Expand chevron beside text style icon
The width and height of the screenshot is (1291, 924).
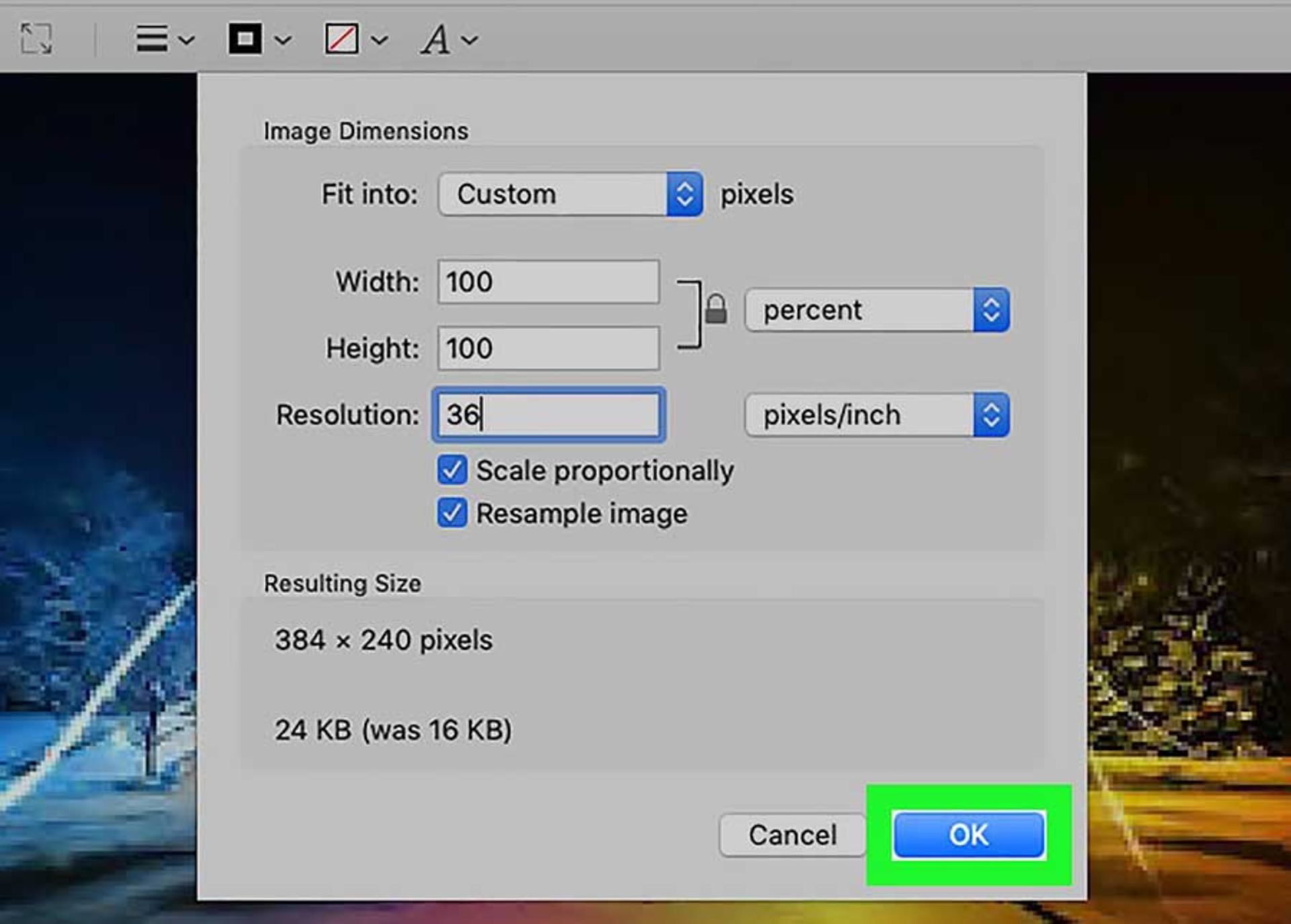[470, 40]
